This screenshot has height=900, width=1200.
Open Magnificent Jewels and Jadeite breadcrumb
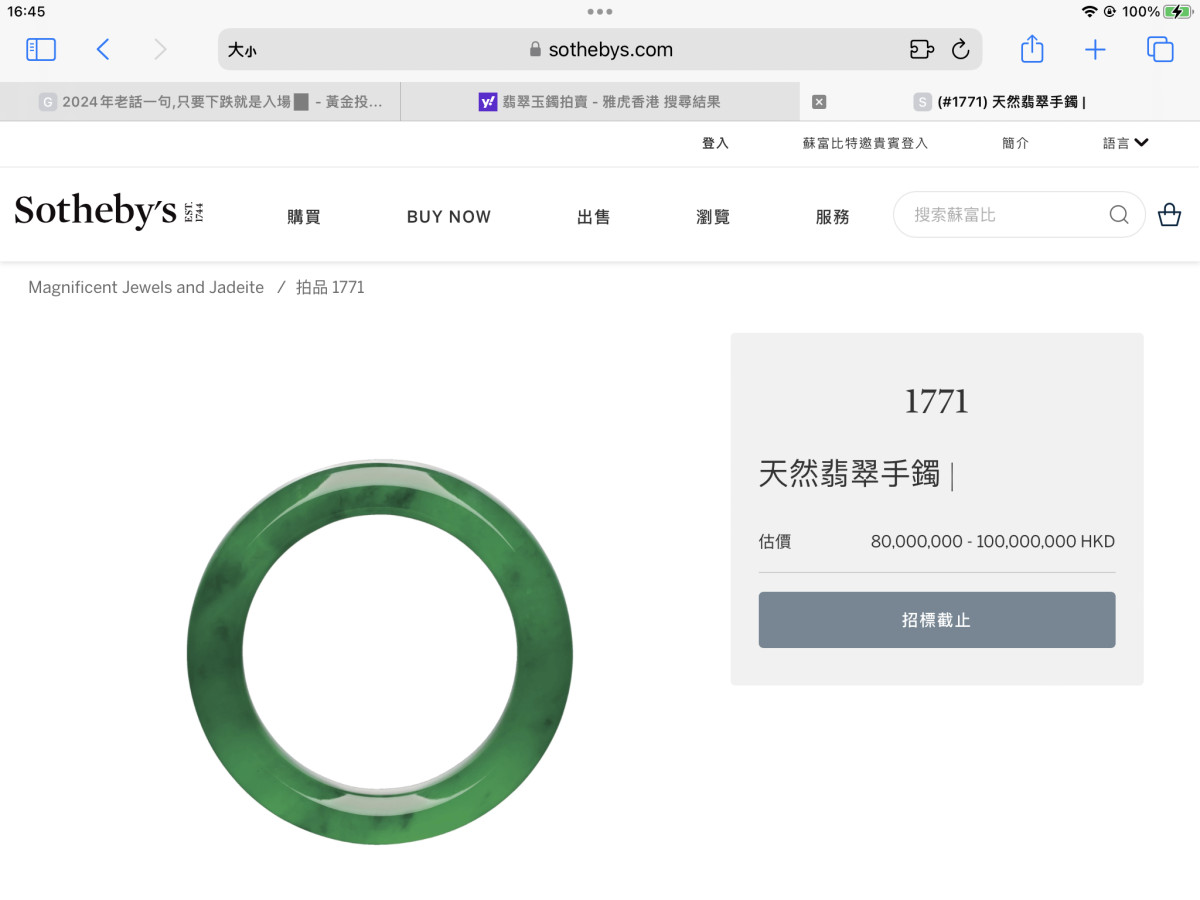pyautogui.click(x=146, y=287)
